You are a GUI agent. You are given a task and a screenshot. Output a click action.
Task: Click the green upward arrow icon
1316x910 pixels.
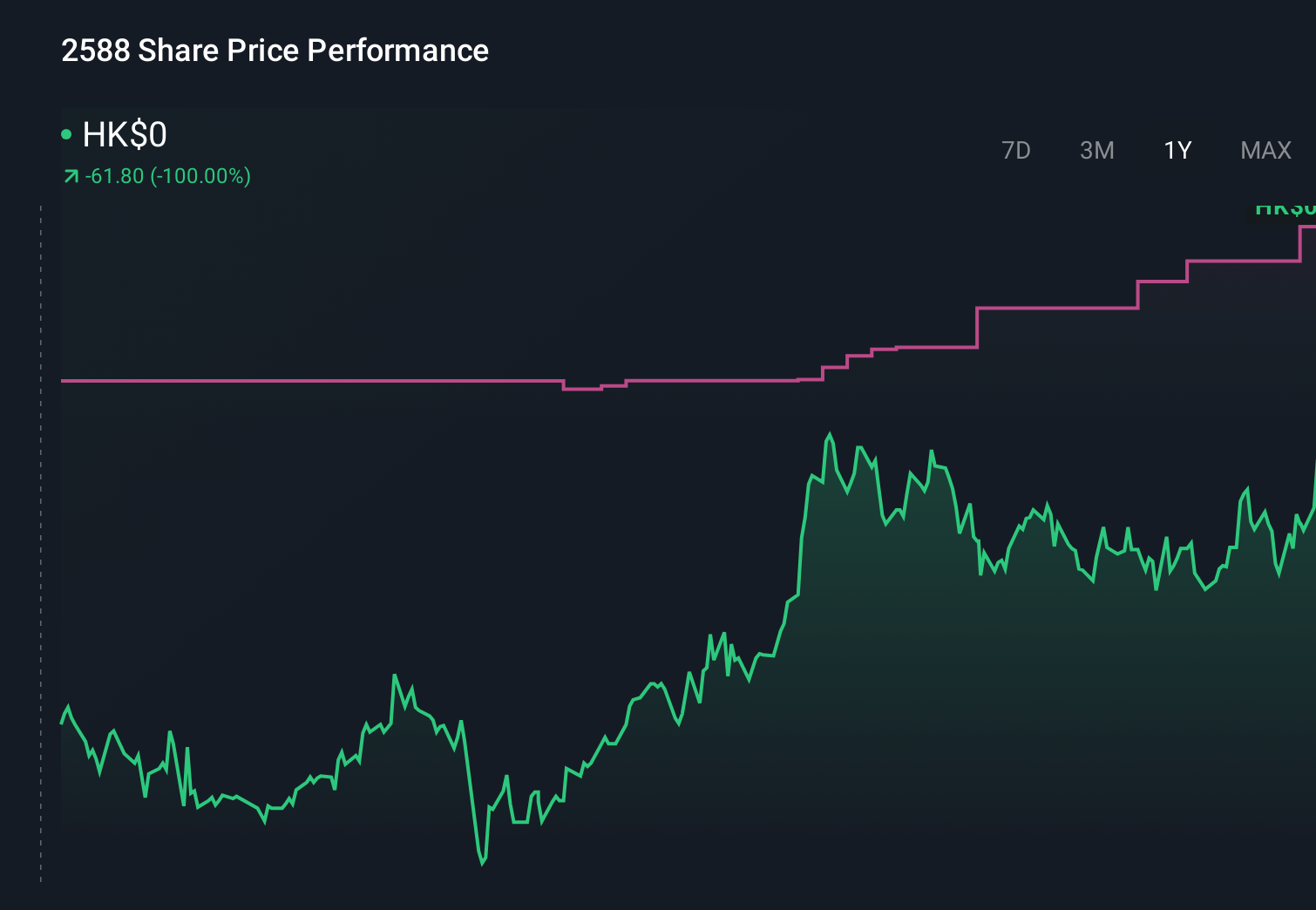(x=71, y=175)
